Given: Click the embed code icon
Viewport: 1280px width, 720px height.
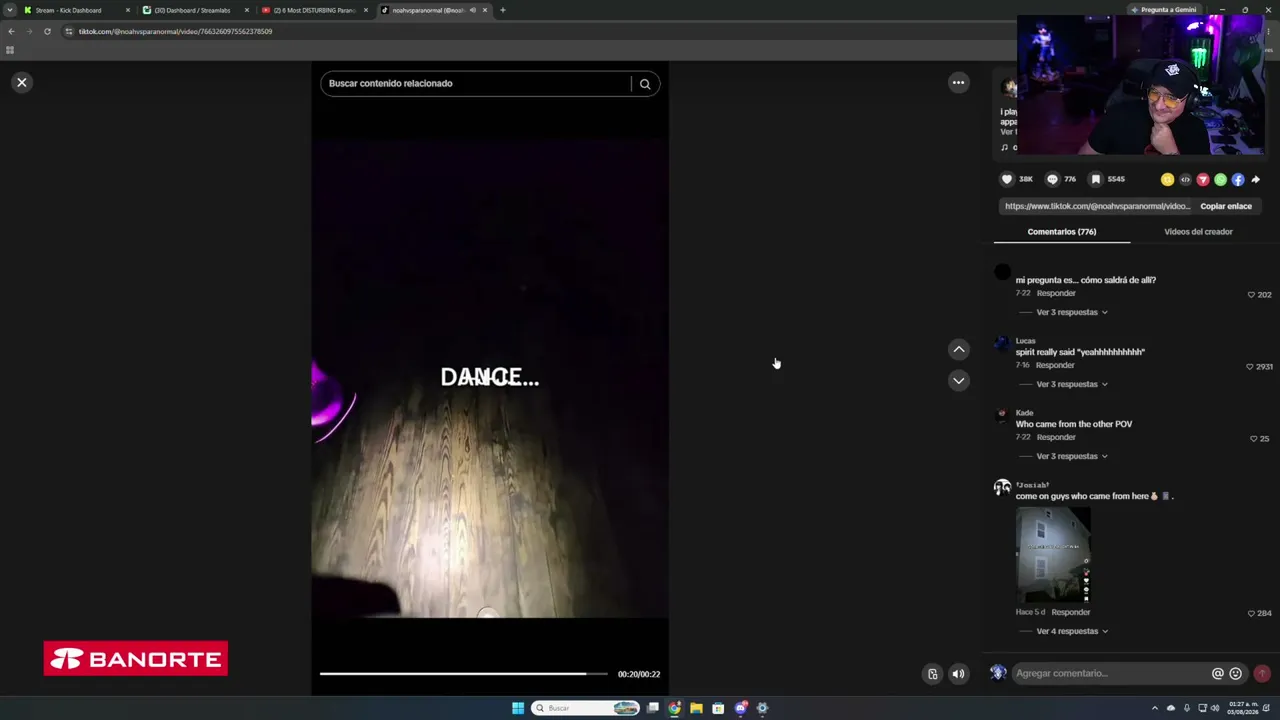Looking at the screenshot, I should 1185,180.
